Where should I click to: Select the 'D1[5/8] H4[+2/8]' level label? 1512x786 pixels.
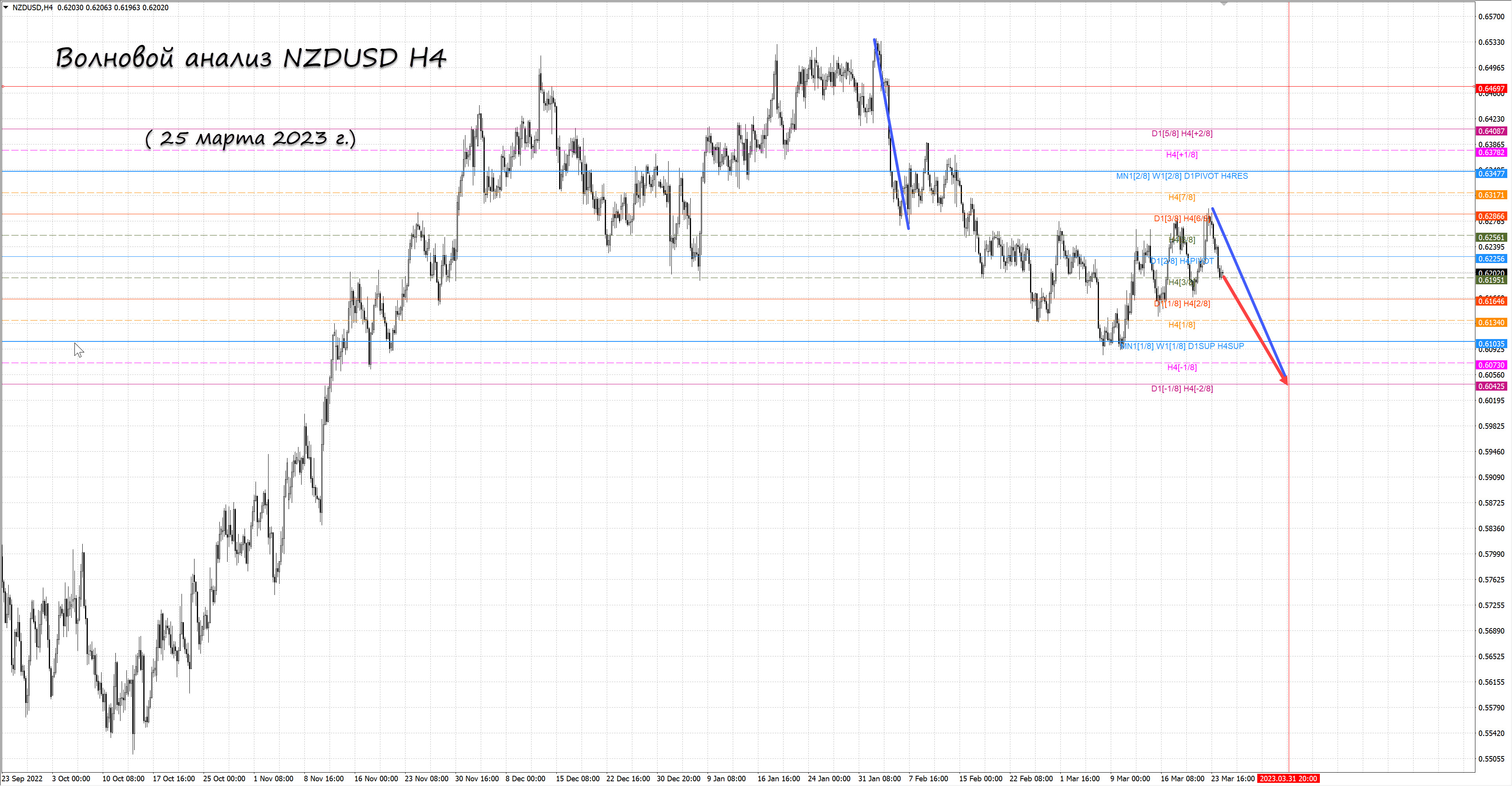click(1182, 134)
